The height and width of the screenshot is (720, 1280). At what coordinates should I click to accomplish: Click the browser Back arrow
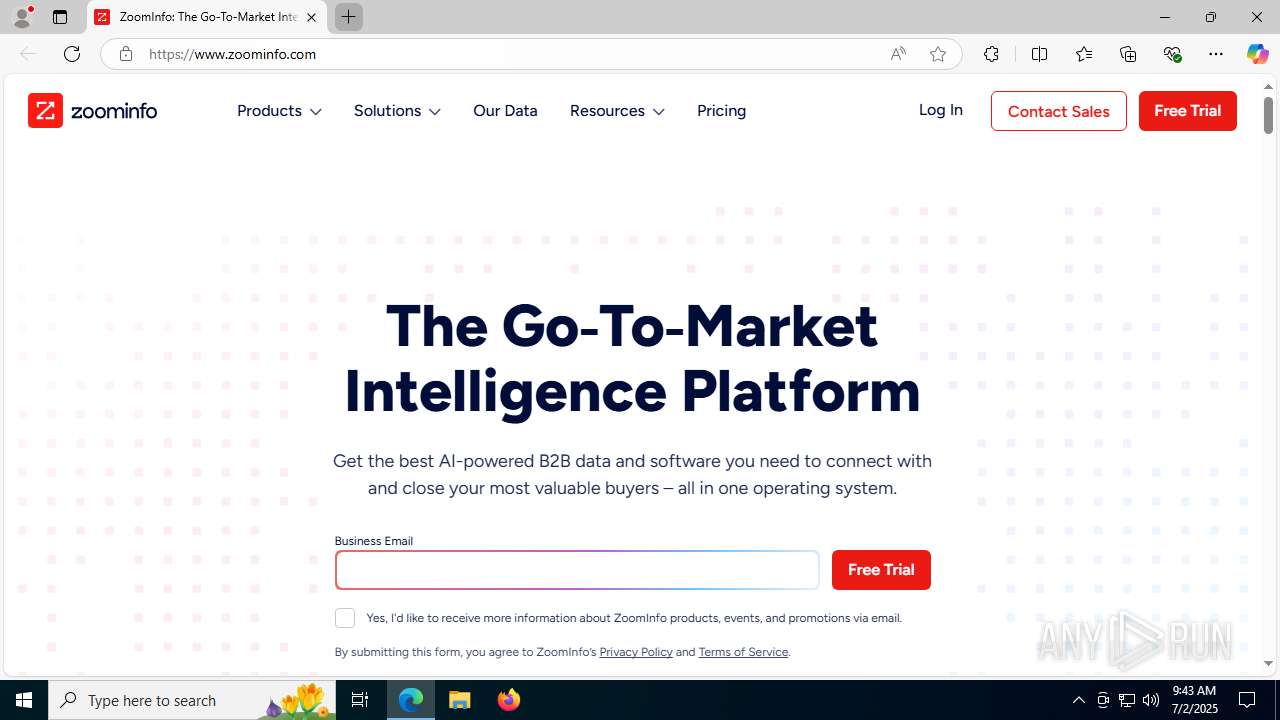pos(28,54)
